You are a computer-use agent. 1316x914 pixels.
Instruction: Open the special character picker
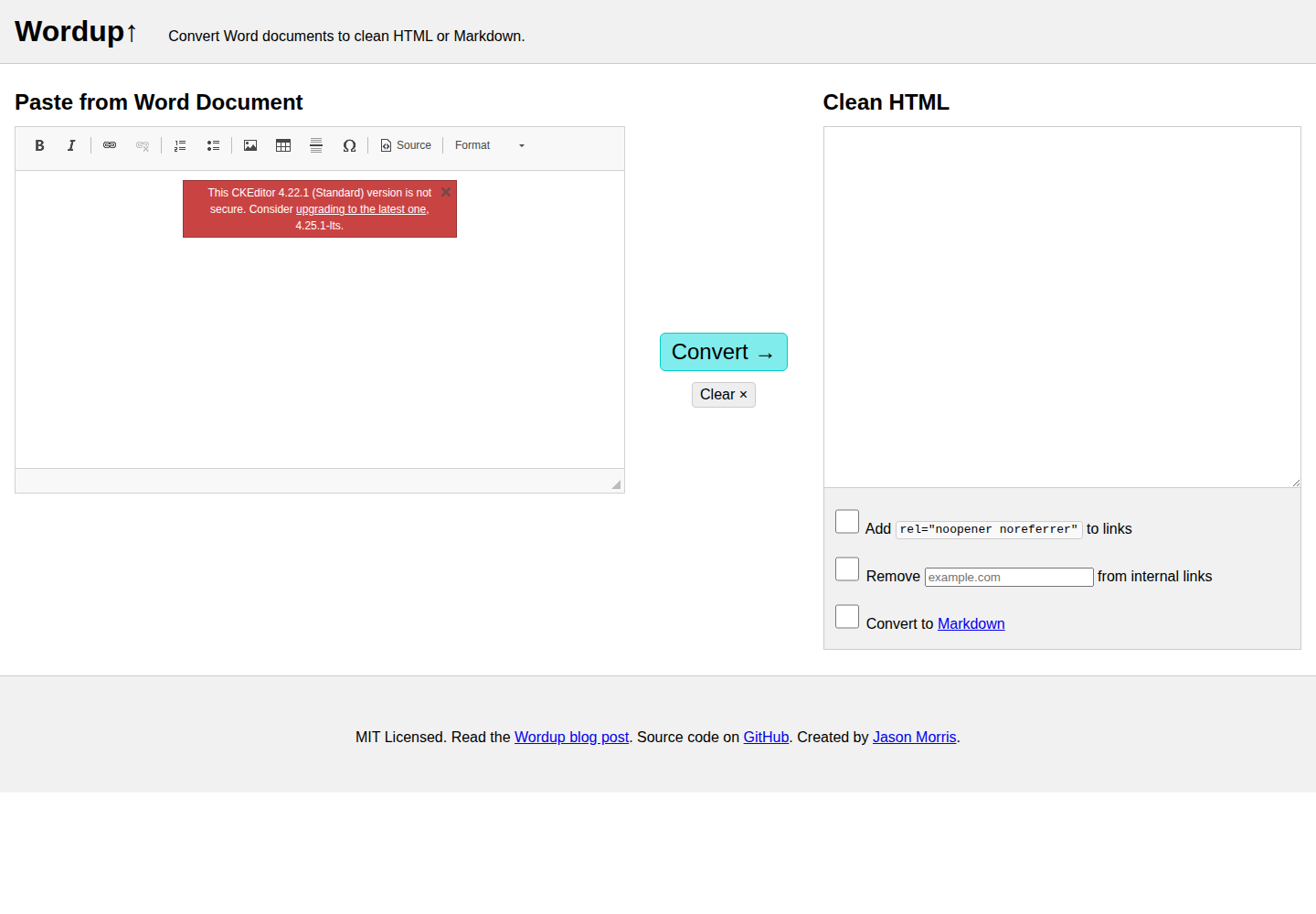click(349, 145)
